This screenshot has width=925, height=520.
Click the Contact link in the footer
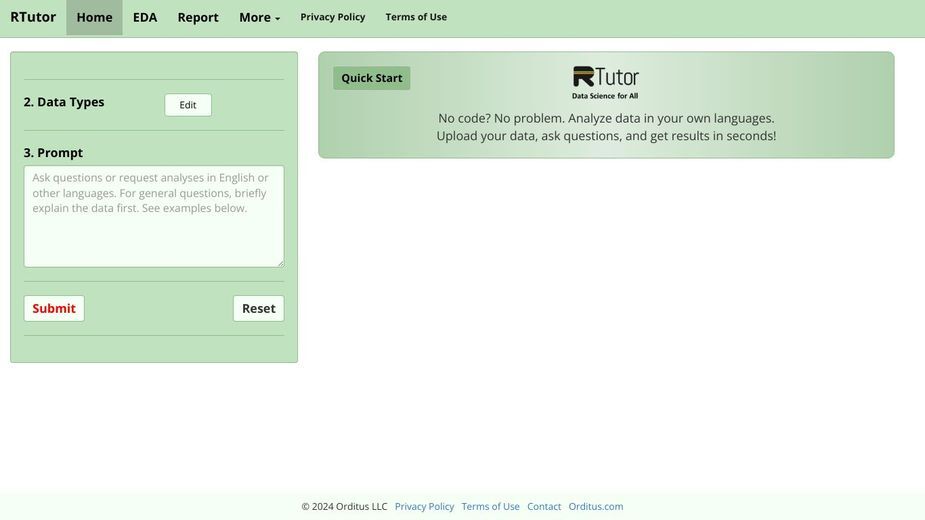click(544, 506)
